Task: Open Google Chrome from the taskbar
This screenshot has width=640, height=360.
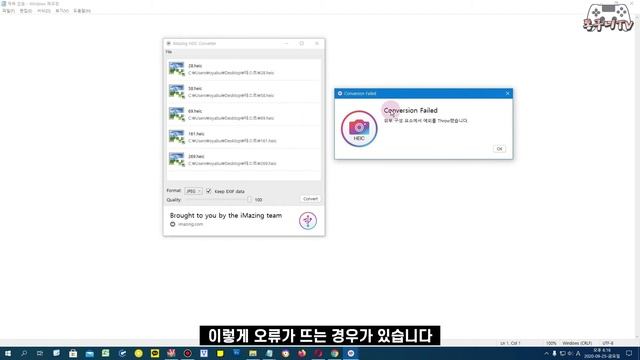Action: point(335,353)
